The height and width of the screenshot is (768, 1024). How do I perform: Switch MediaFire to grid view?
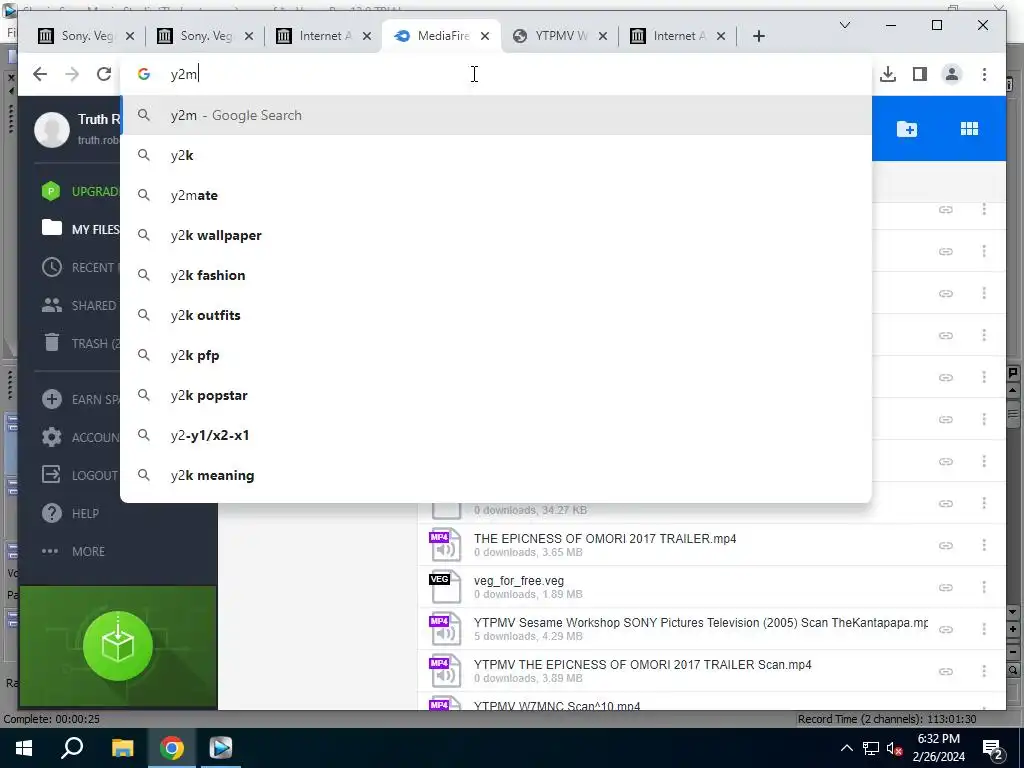969,129
